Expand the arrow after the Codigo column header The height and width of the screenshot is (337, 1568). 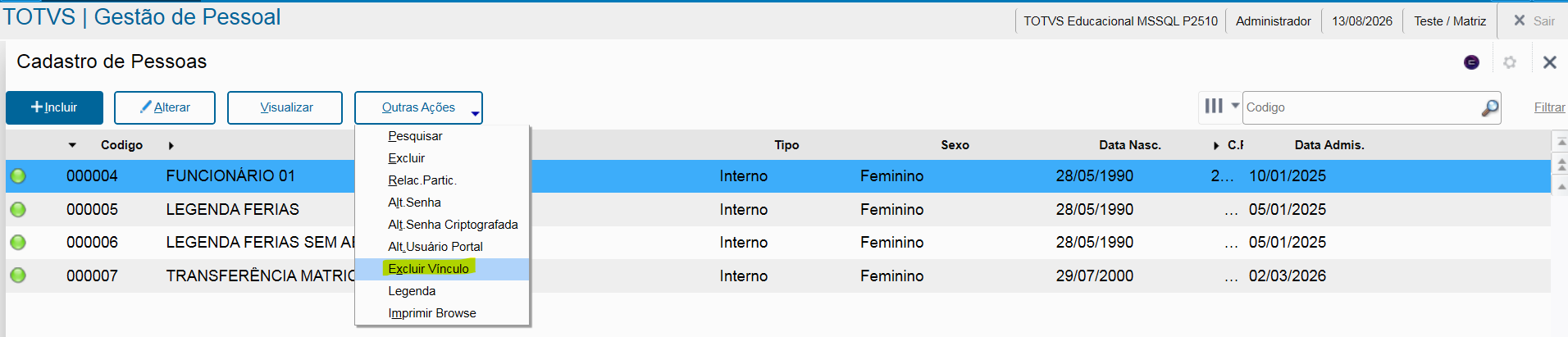171,145
